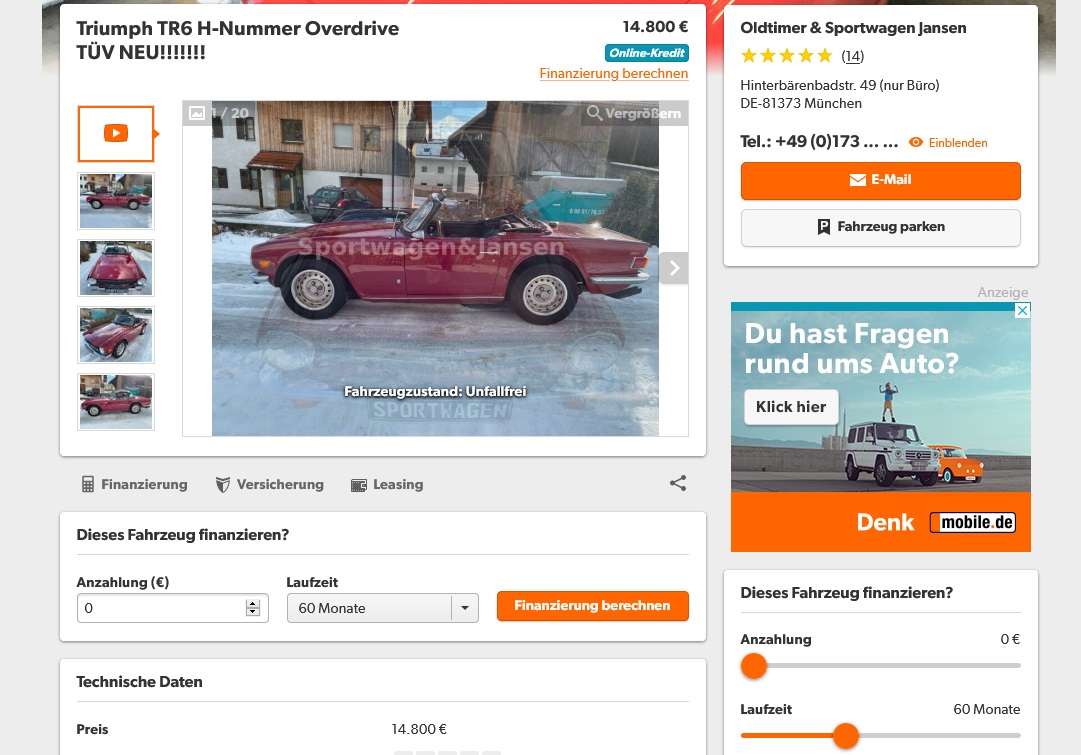This screenshot has width=1081, height=755.
Task: Send seller an E-Mail
Action: click(880, 181)
